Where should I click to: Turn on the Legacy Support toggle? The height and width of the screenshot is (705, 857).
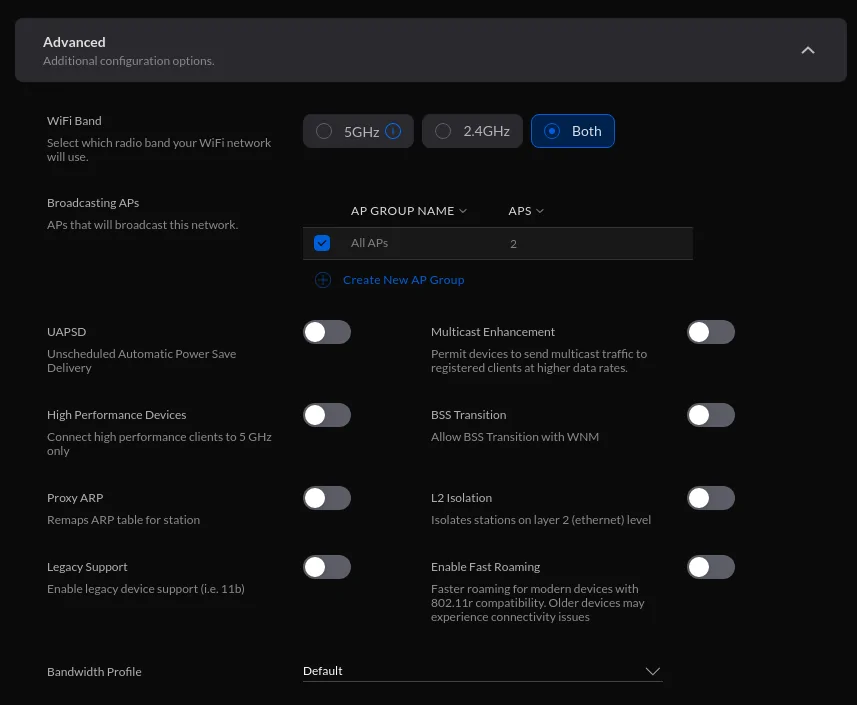tap(327, 567)
